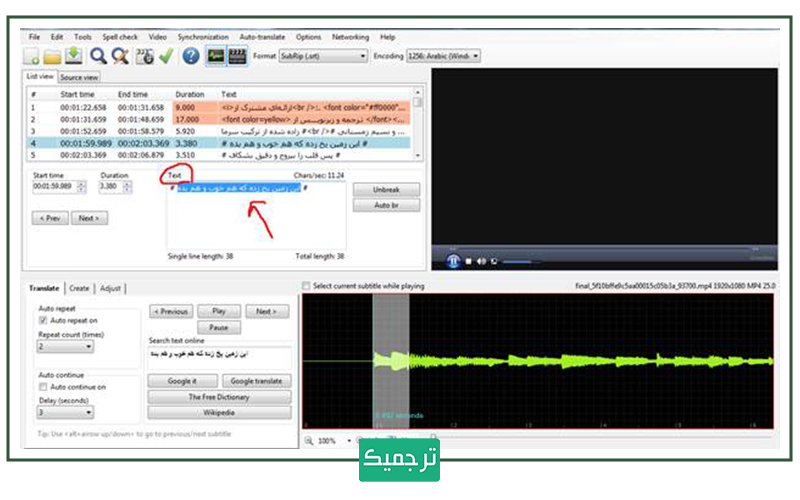Open the Replace tool icon

(x=120, y=56)
